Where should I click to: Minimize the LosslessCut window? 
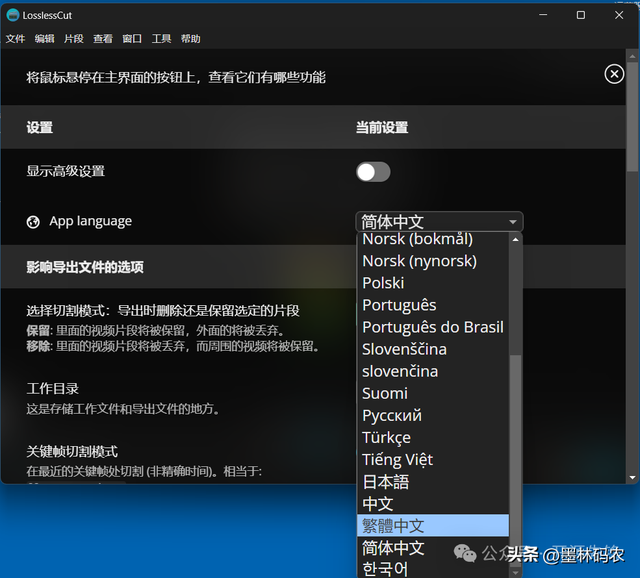coord(543,15)
